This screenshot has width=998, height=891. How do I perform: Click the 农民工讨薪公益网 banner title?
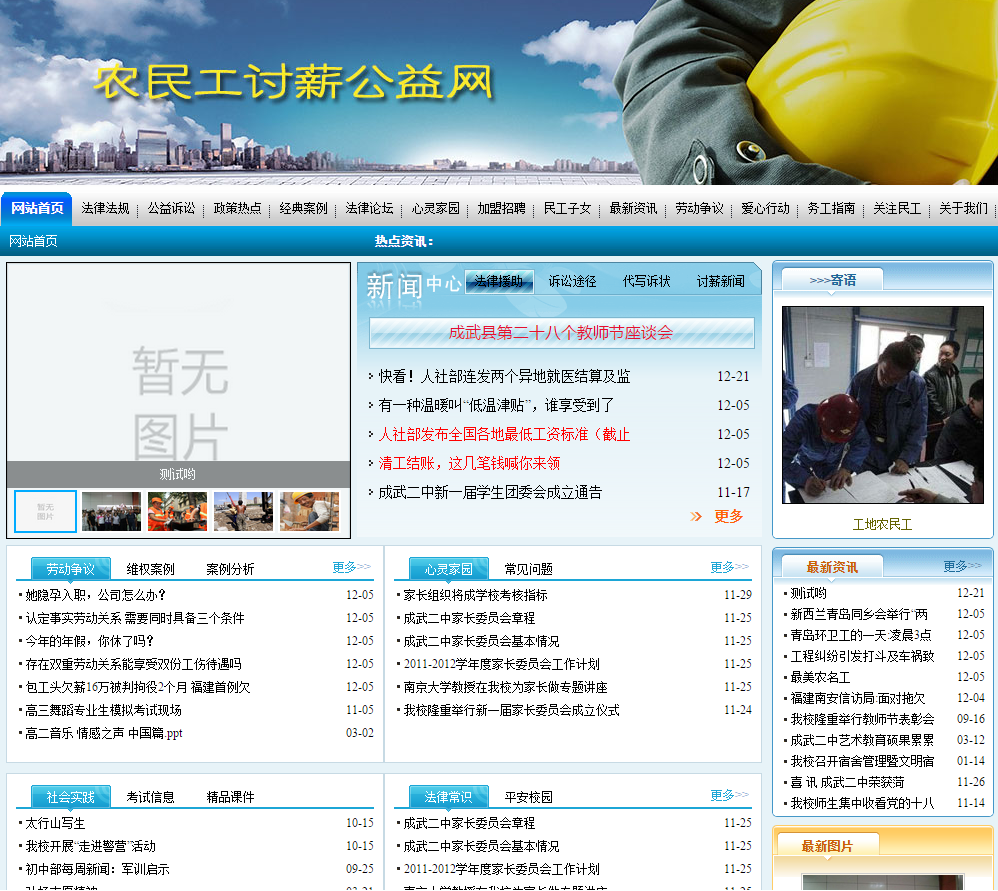click(293, 82)
